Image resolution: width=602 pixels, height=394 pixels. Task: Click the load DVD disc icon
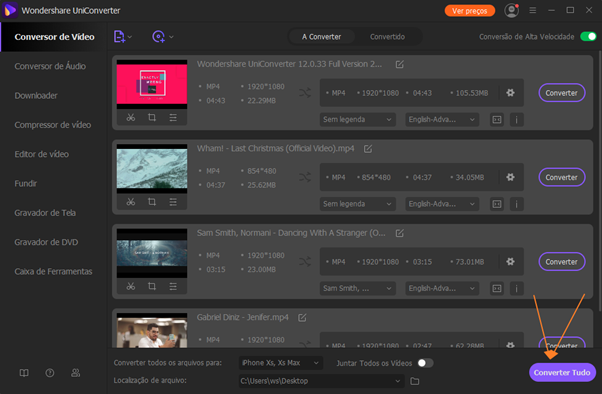click(158, 37)
